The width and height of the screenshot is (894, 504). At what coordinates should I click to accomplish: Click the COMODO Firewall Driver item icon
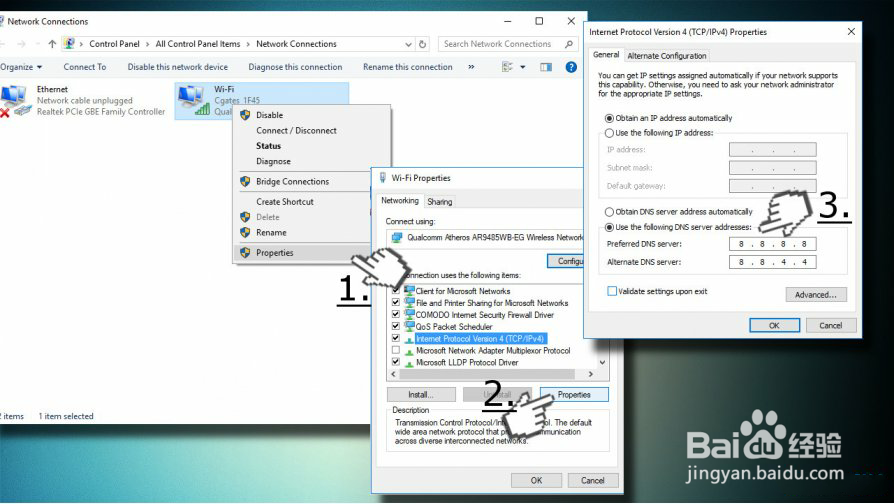tap(409, 314)
